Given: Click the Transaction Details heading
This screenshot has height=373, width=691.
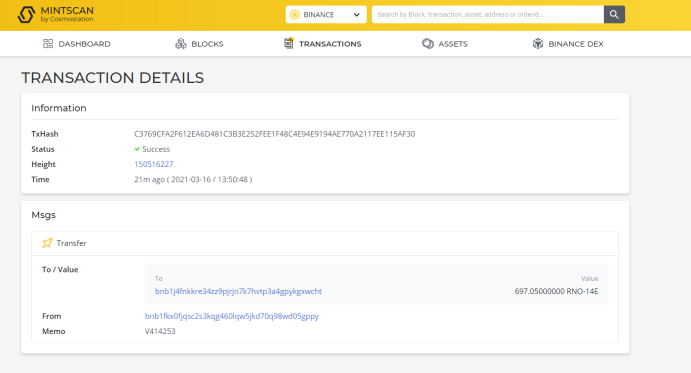Looking at the screenshot, I should [x=113, y=78].
